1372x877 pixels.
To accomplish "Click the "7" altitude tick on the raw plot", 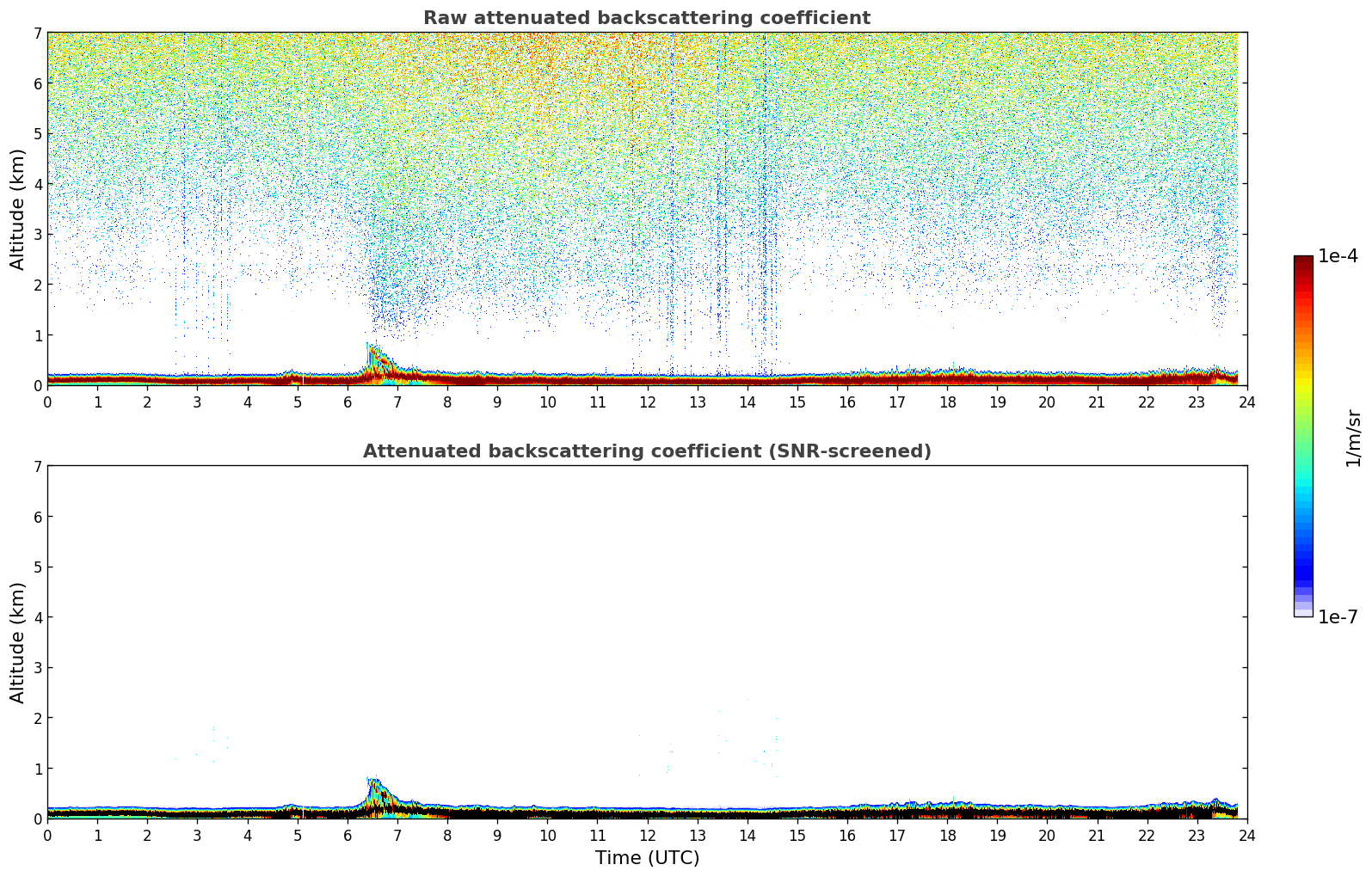I will pos(37,34).
